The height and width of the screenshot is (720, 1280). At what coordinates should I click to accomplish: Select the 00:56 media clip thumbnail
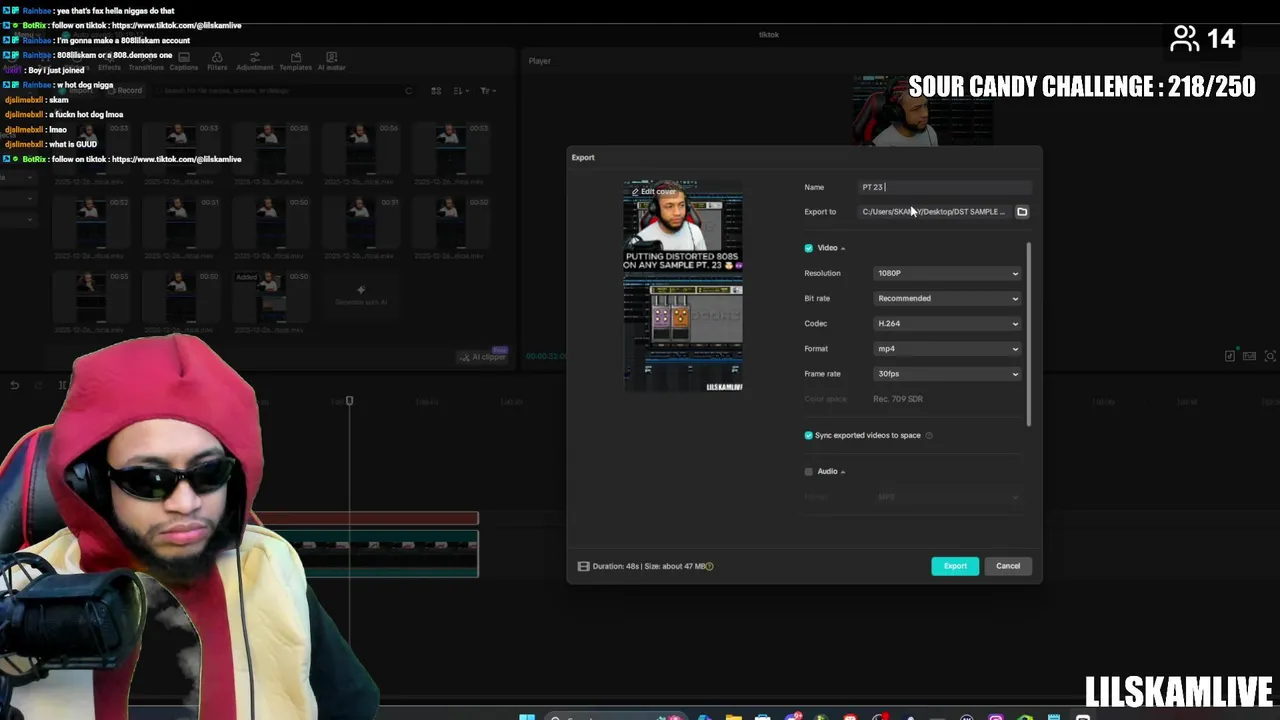360,147
